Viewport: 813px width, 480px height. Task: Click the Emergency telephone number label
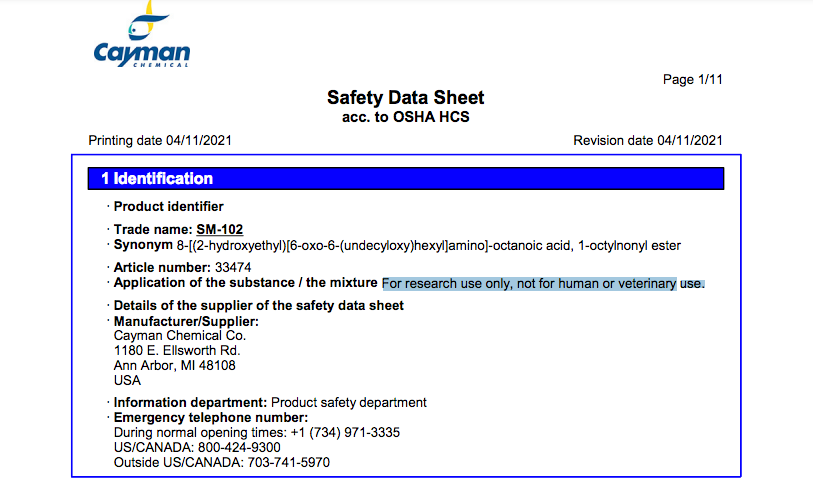click(211, 418)
